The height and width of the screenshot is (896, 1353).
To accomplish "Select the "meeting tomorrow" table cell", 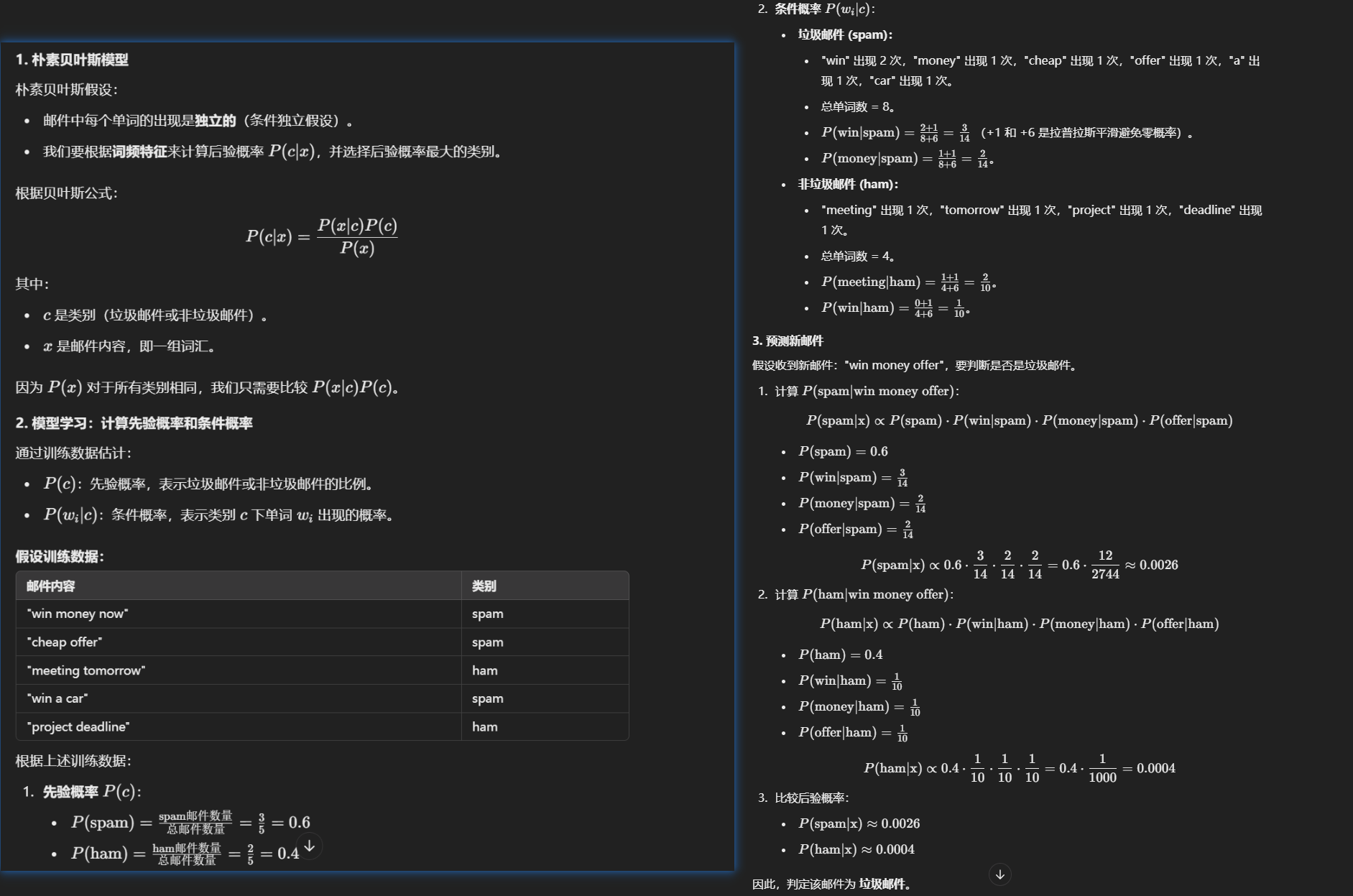I will click(239, 670).
